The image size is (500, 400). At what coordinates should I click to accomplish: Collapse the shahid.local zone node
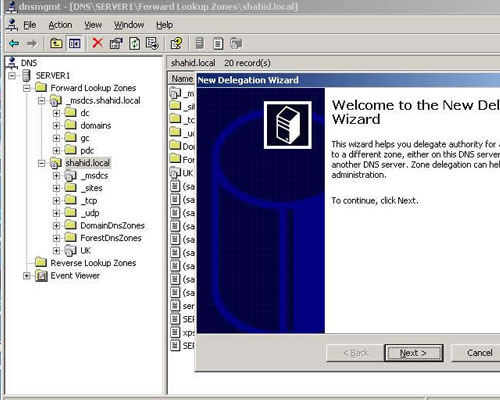pyautogui.click(x=41, y=163)
